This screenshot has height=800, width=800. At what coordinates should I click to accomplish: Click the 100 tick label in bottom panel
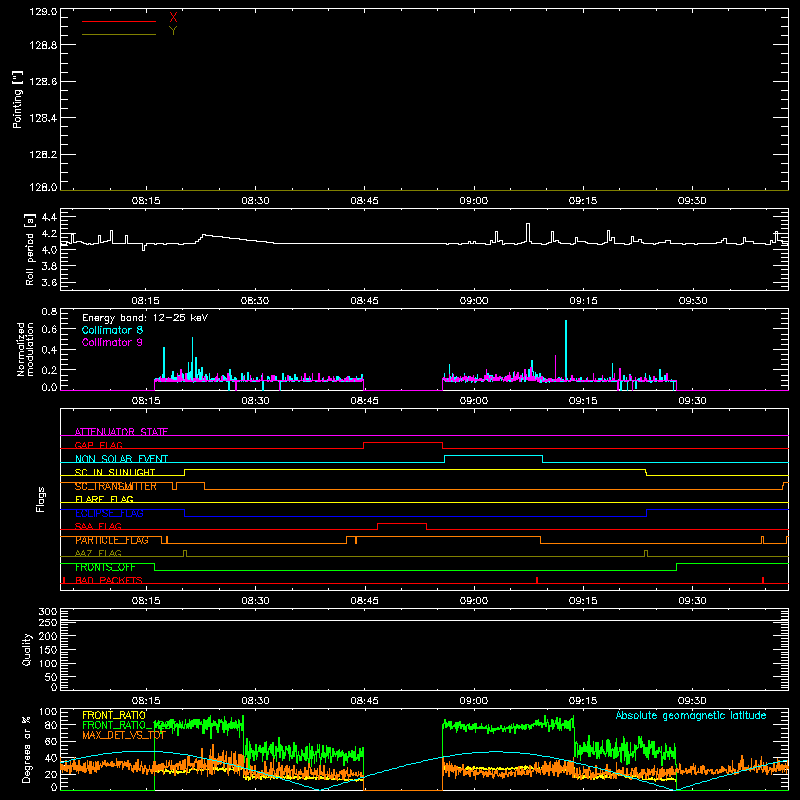pyautogui.click(x=47, y=712)
